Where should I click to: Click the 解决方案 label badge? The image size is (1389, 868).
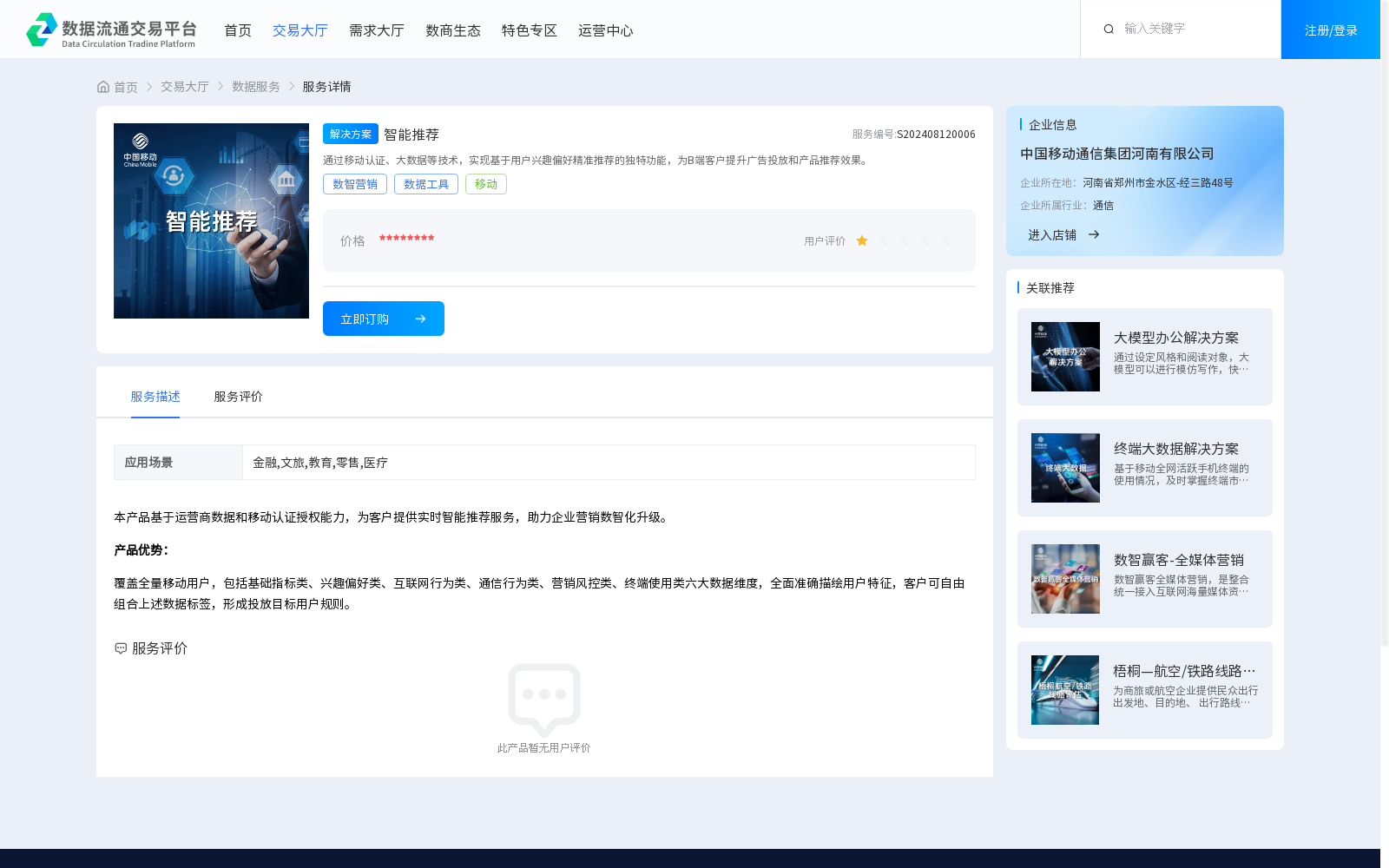point(351,134)
